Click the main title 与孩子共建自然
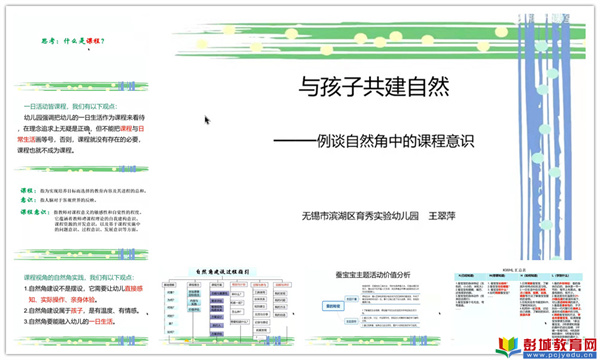 pyautogui.click(x=374, y=86)
